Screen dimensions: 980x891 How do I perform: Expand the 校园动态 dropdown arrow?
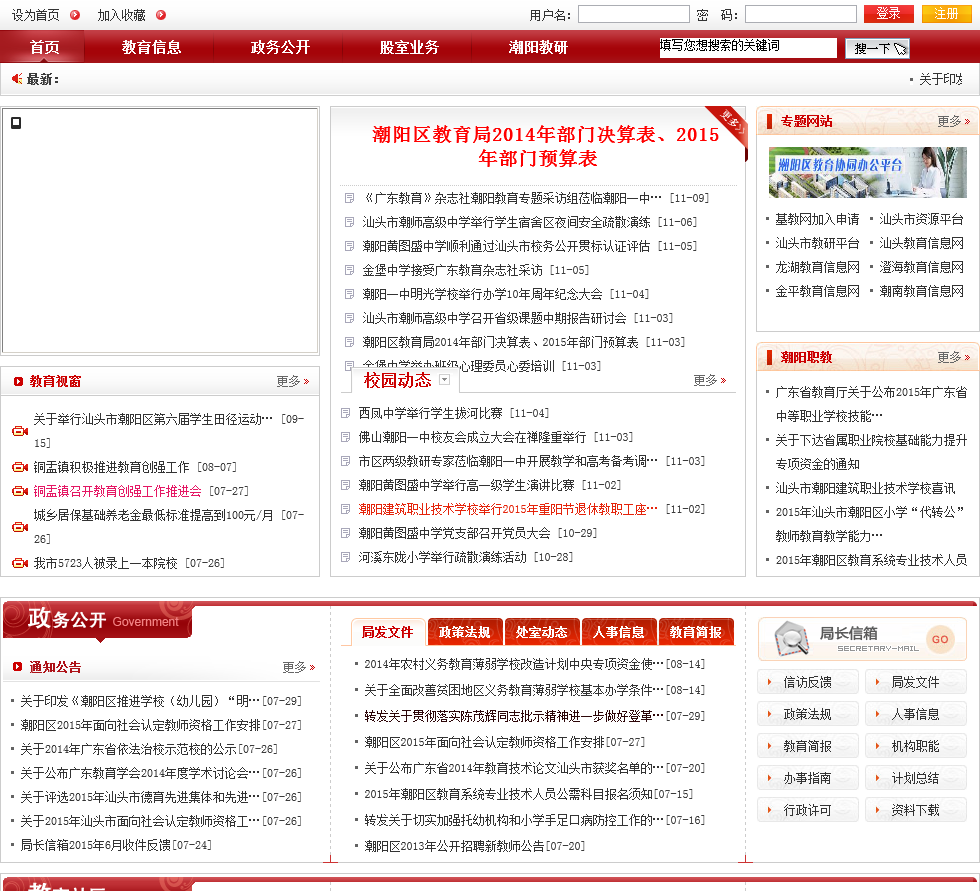pyautogui.click(x=444, y=379)
